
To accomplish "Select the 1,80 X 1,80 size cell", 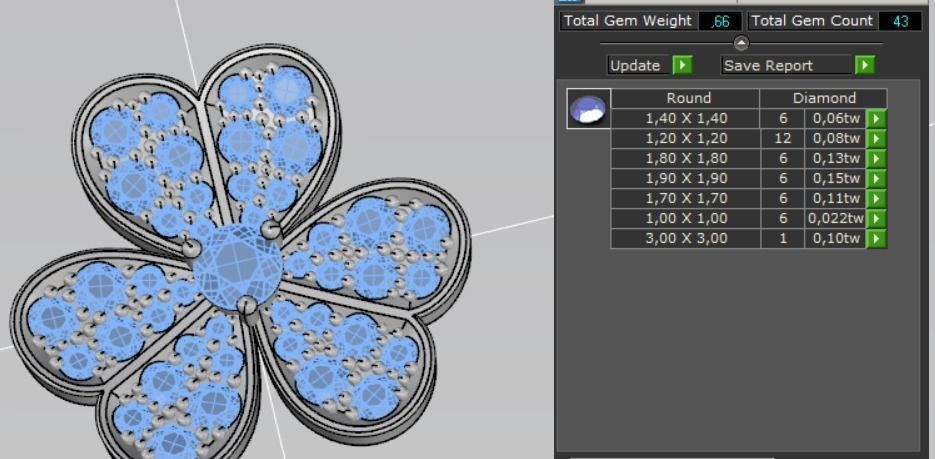I will click(686, 159).
